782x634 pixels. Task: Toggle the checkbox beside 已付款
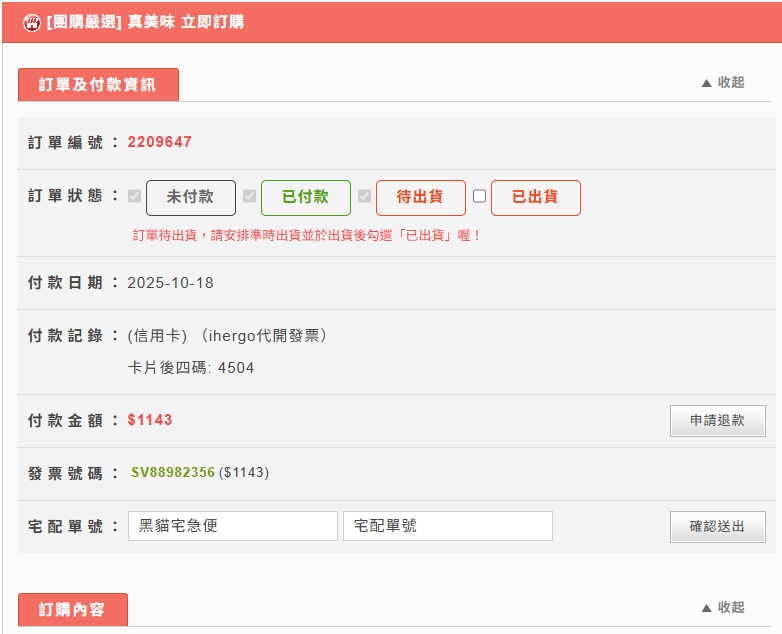tap(249, 197)
